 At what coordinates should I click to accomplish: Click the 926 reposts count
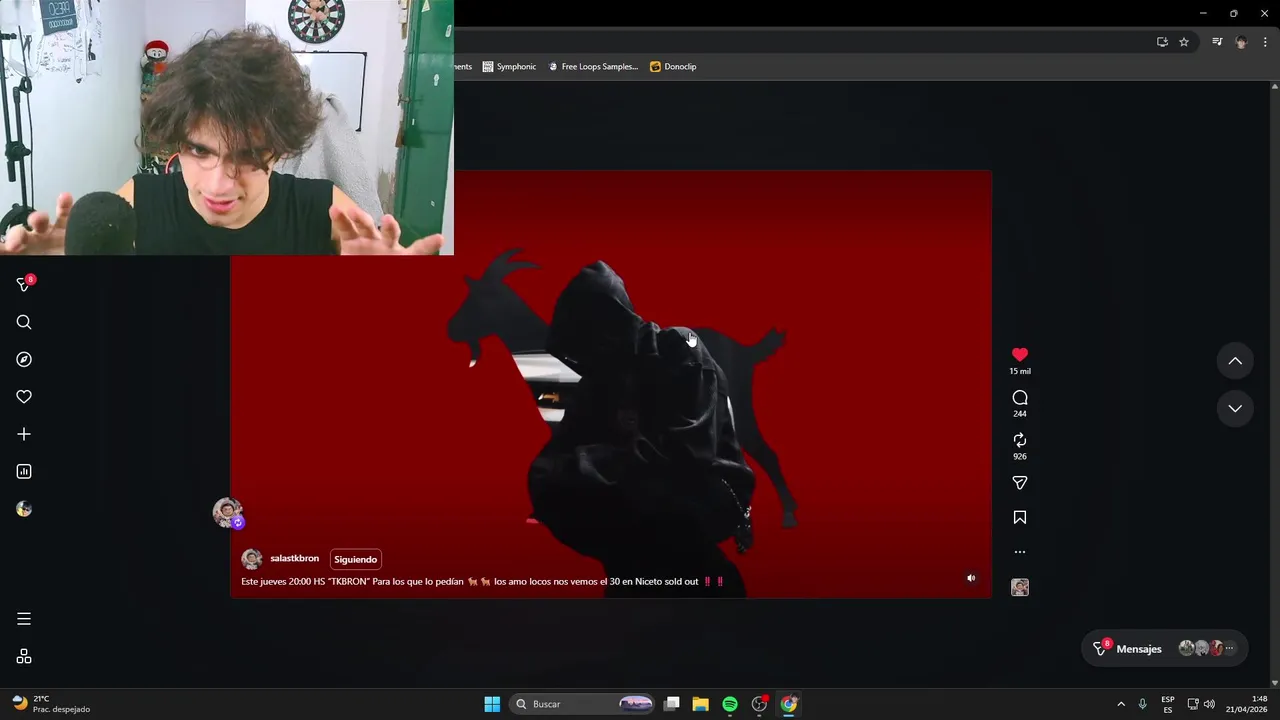coord(1020,457)
